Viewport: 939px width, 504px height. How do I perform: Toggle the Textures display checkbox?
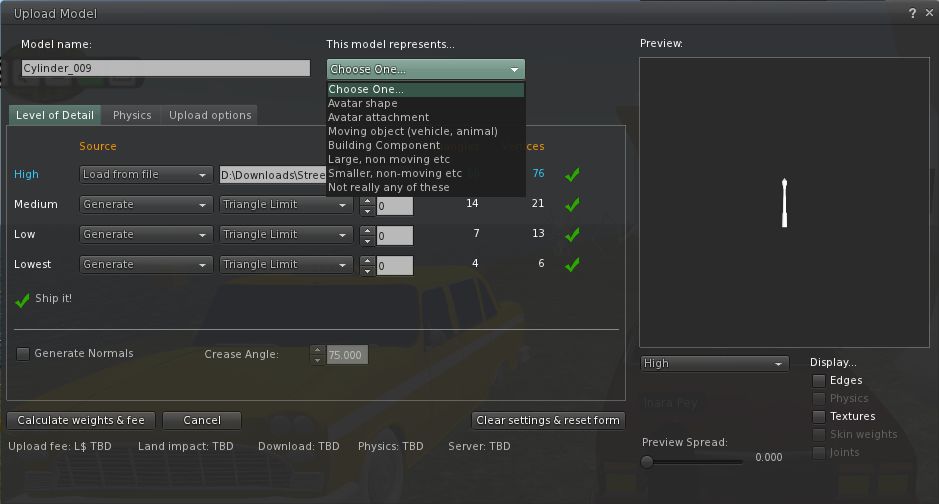click(x=819, y=417)
